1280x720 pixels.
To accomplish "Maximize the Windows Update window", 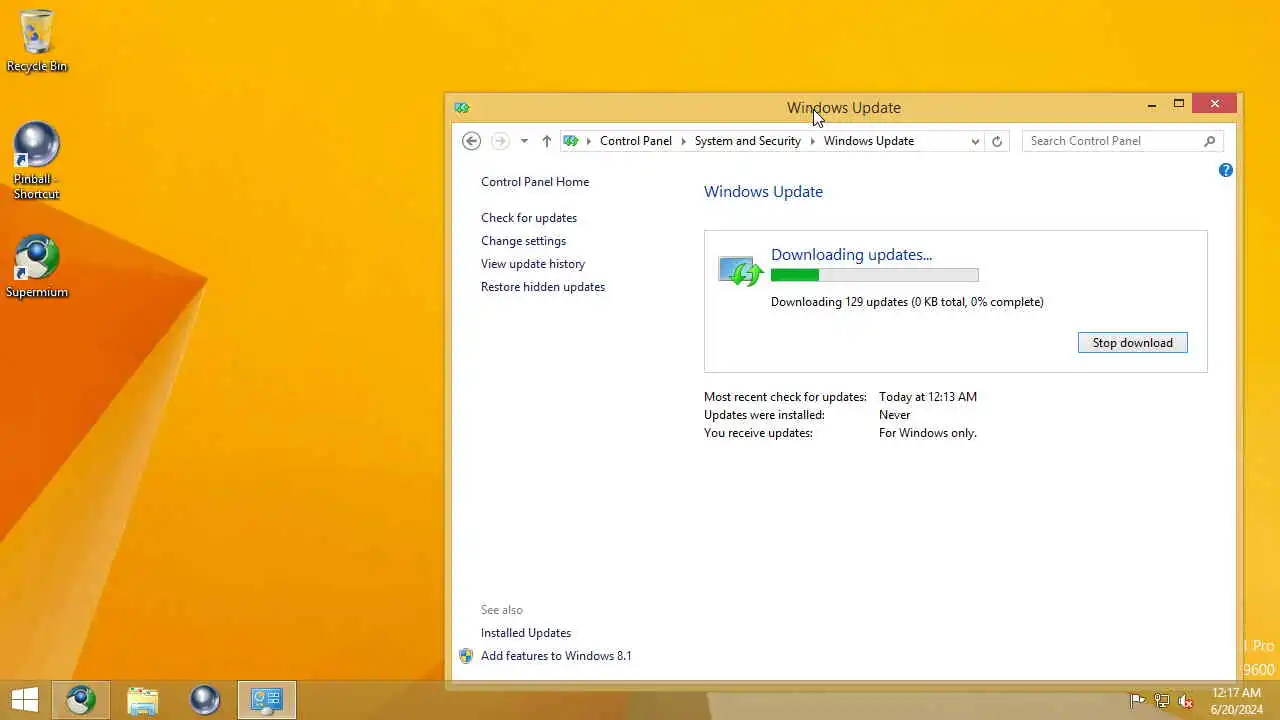I will click(x=1179, y=104).
